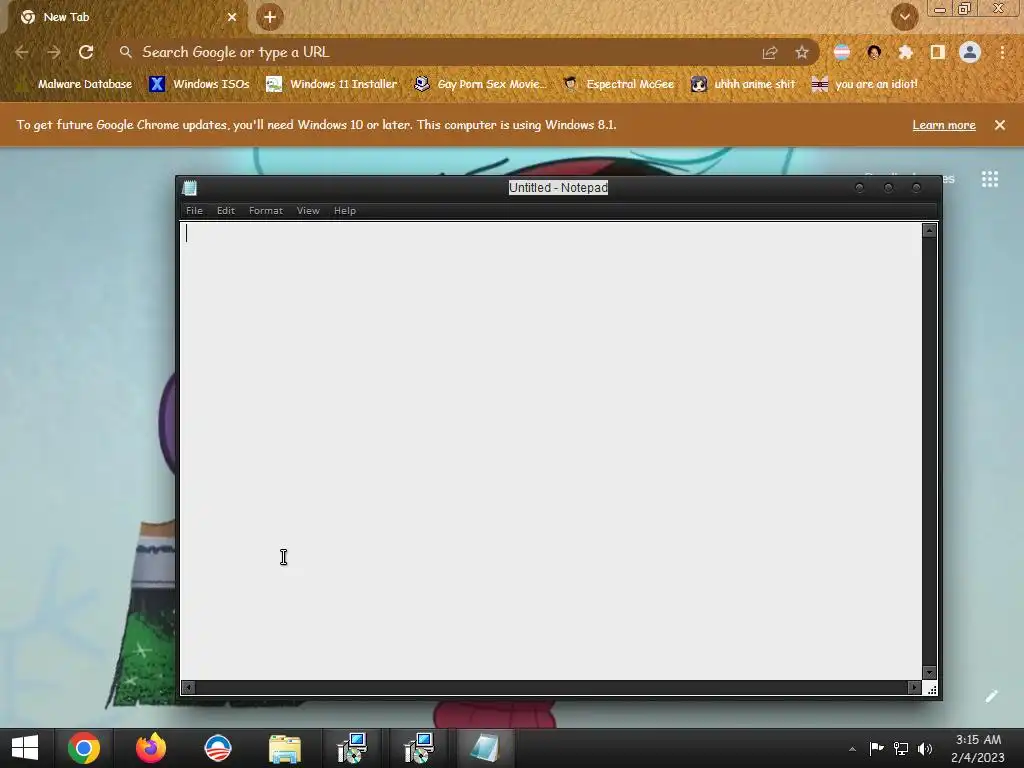Open Notepad's Format menu
The height and width of the screenshot is (768, 1024).
266,210
